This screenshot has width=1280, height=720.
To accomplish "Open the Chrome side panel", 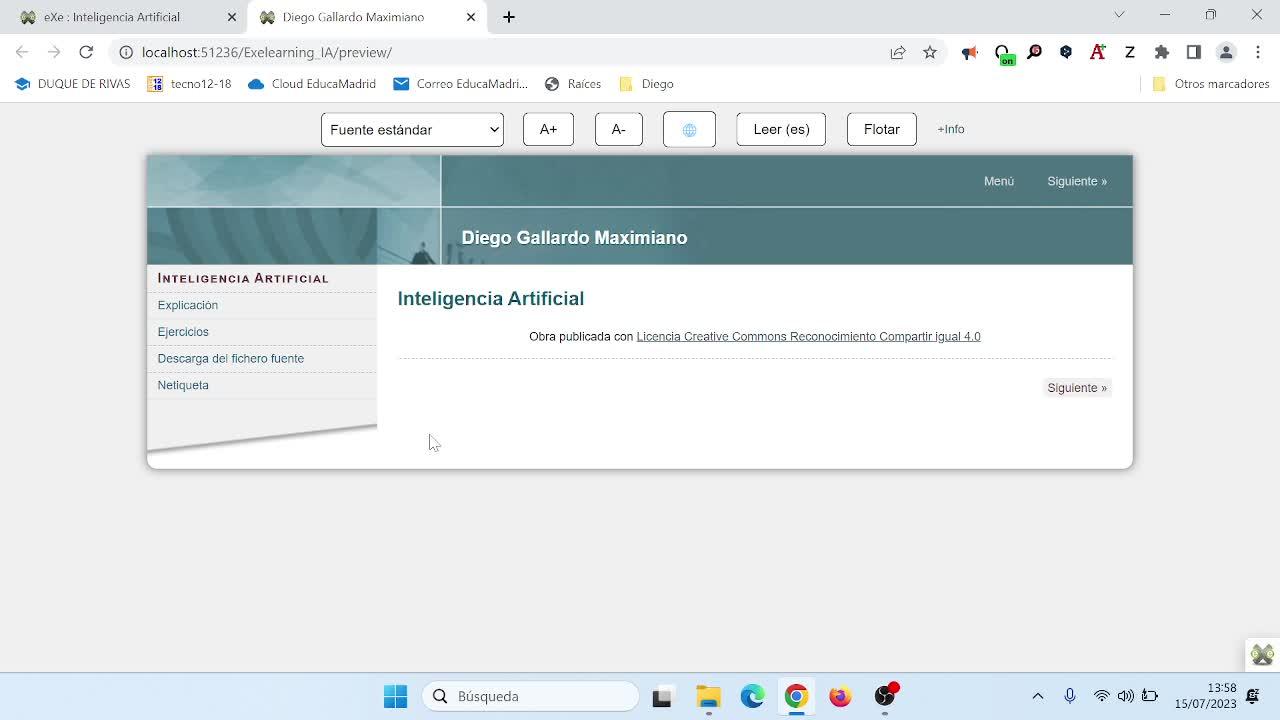I will click(1194, 52).
